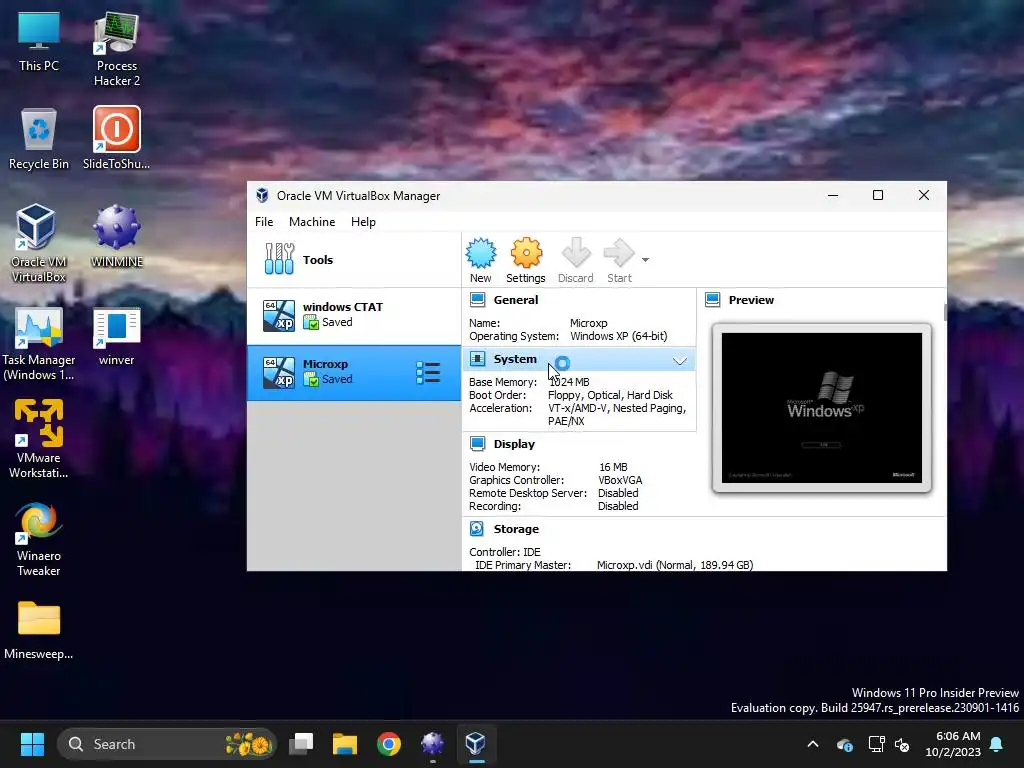Select the windows CTAT virtual machine

pos(353,315)
